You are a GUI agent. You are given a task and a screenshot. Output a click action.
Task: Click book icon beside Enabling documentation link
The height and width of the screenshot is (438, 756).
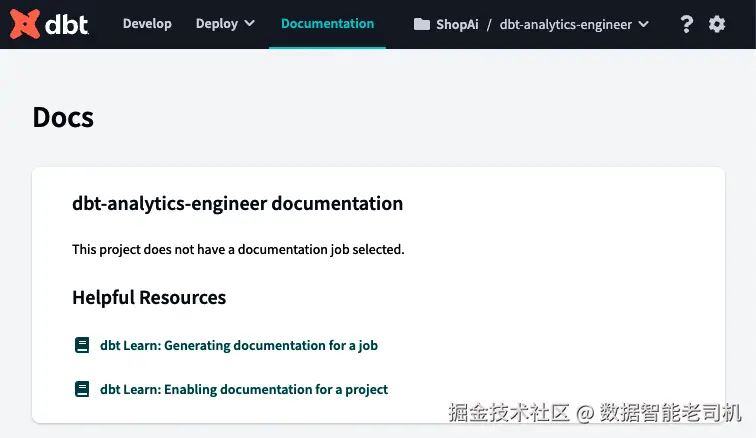pos(82,389)
